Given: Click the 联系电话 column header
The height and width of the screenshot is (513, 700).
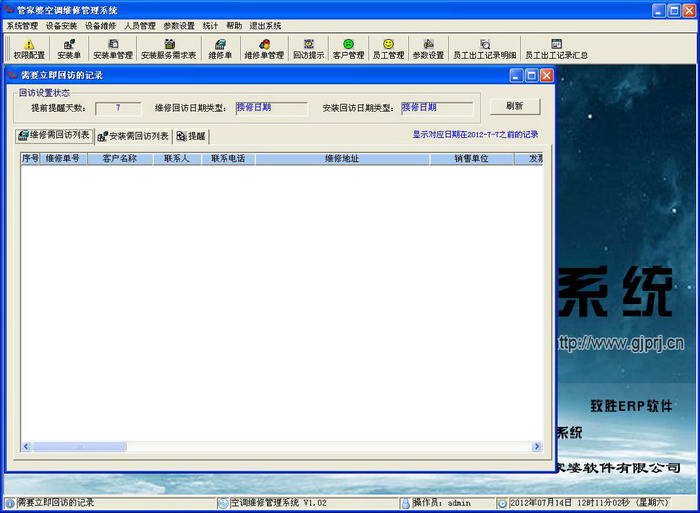Looking at the screenshot, I should pyautogui.click(x=228, y=158).
